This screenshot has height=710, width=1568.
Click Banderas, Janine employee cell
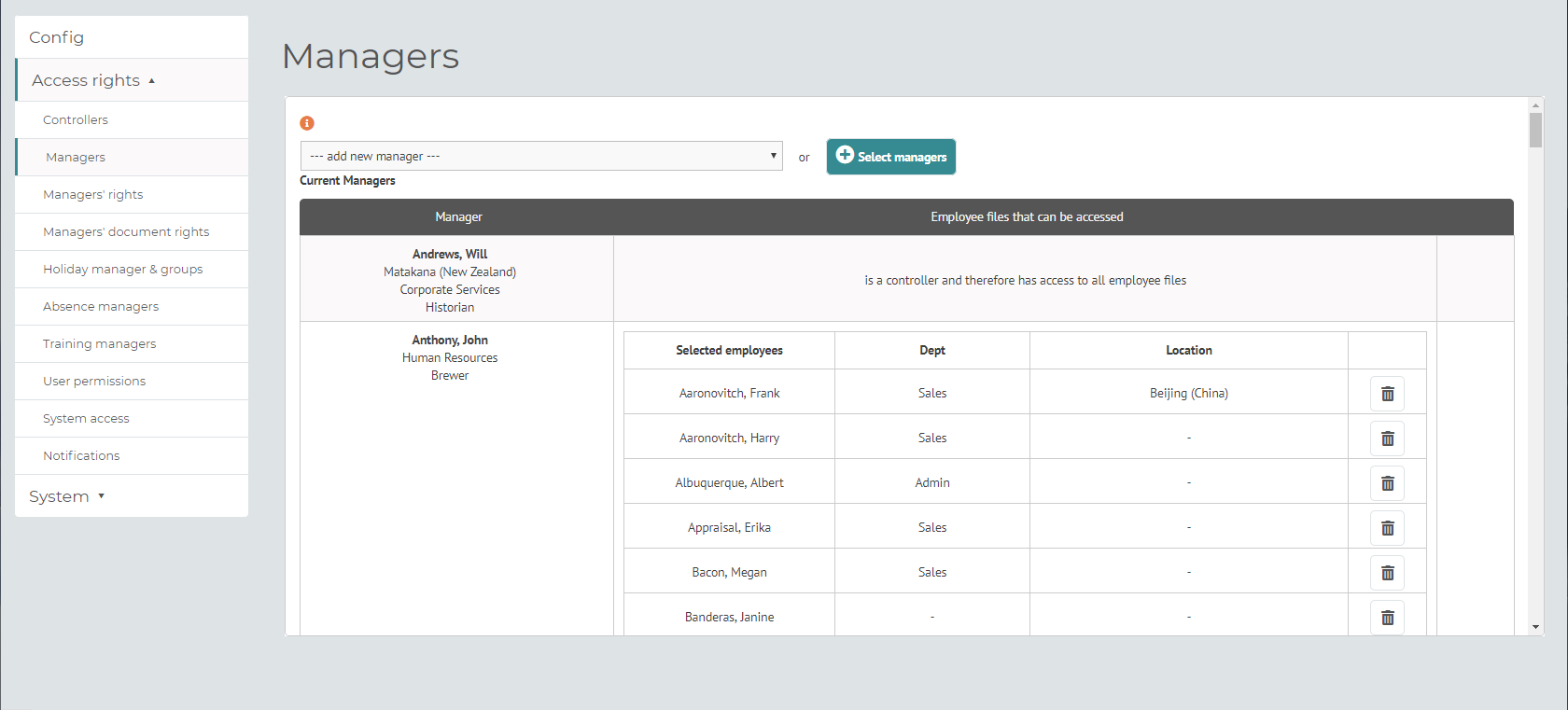coord(729,617)
